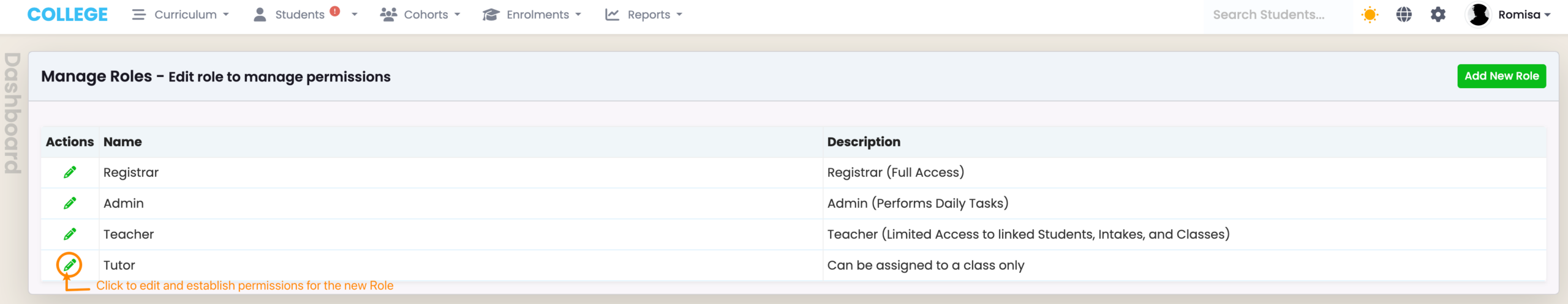Viewport: 1568px width, 304px height.
Task: Select the Tutor role name cell
Action: (119, 265)
